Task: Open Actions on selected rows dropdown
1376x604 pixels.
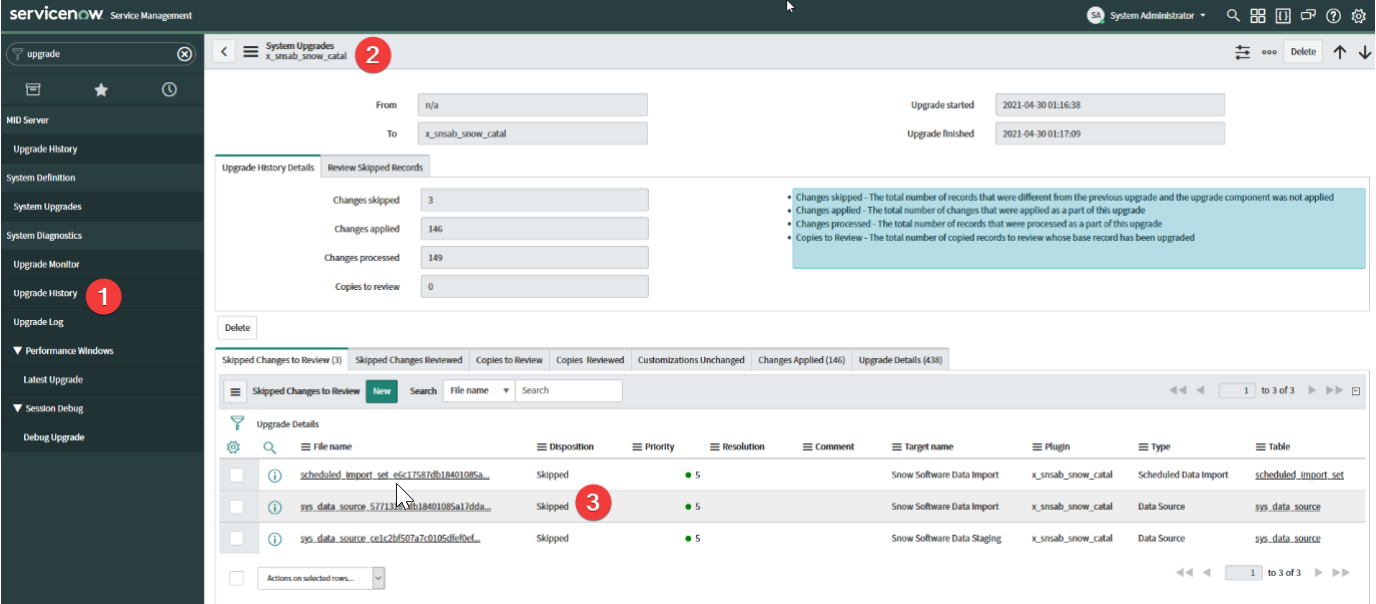Action: pos(321,578)
